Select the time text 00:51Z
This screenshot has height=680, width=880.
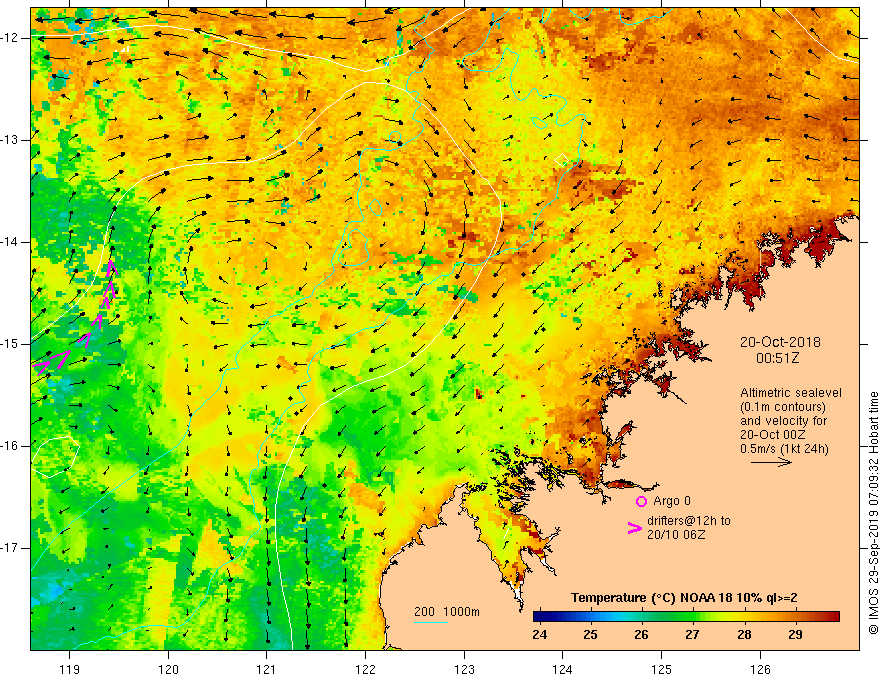[777, 358]
